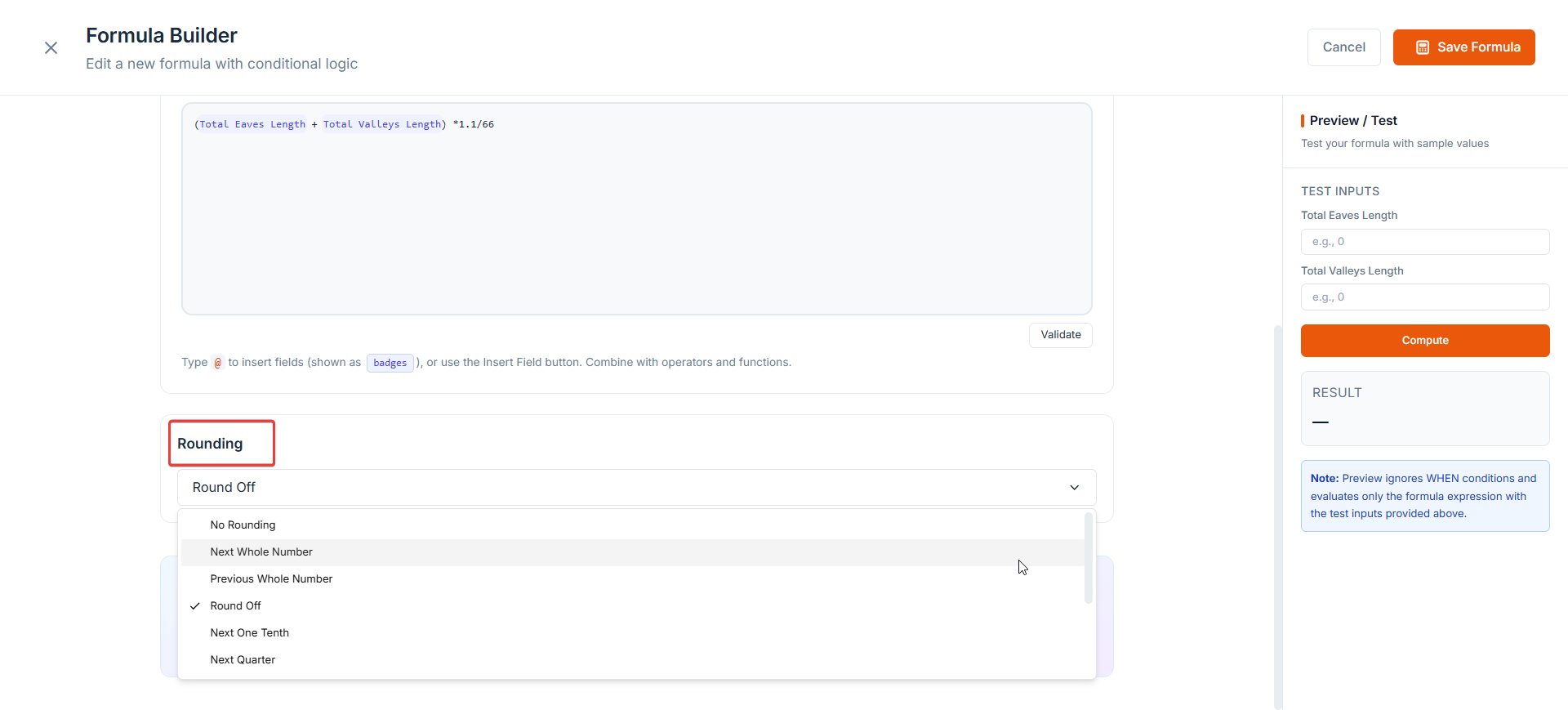Click the calculator icon in Save Formula

[x=1422, y=47]
